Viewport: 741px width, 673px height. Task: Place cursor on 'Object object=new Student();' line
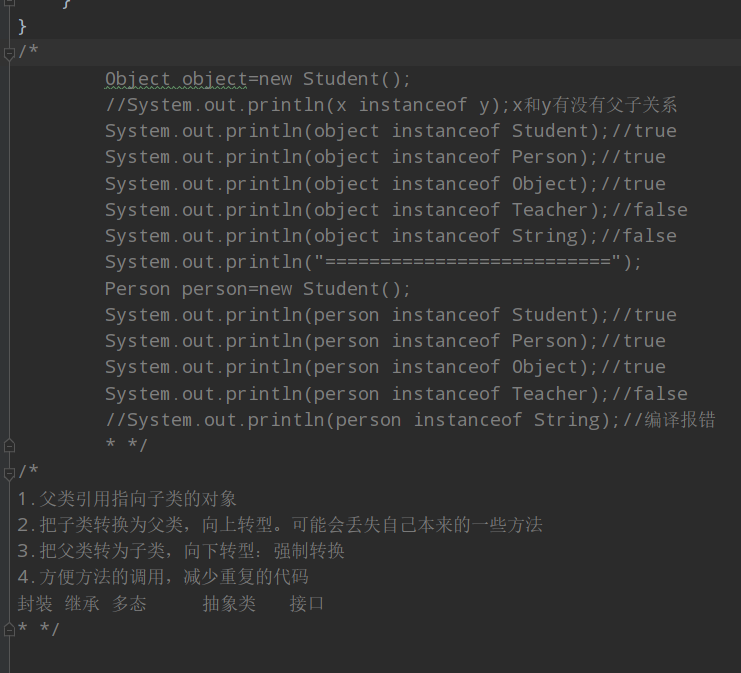(257, 79)
